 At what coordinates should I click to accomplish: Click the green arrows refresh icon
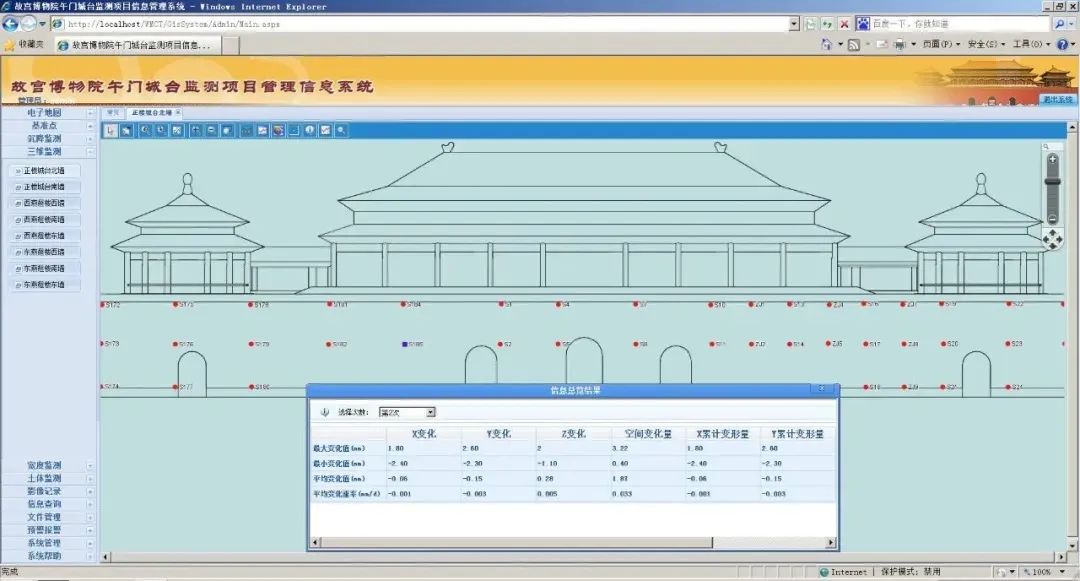tap(827, 24)
